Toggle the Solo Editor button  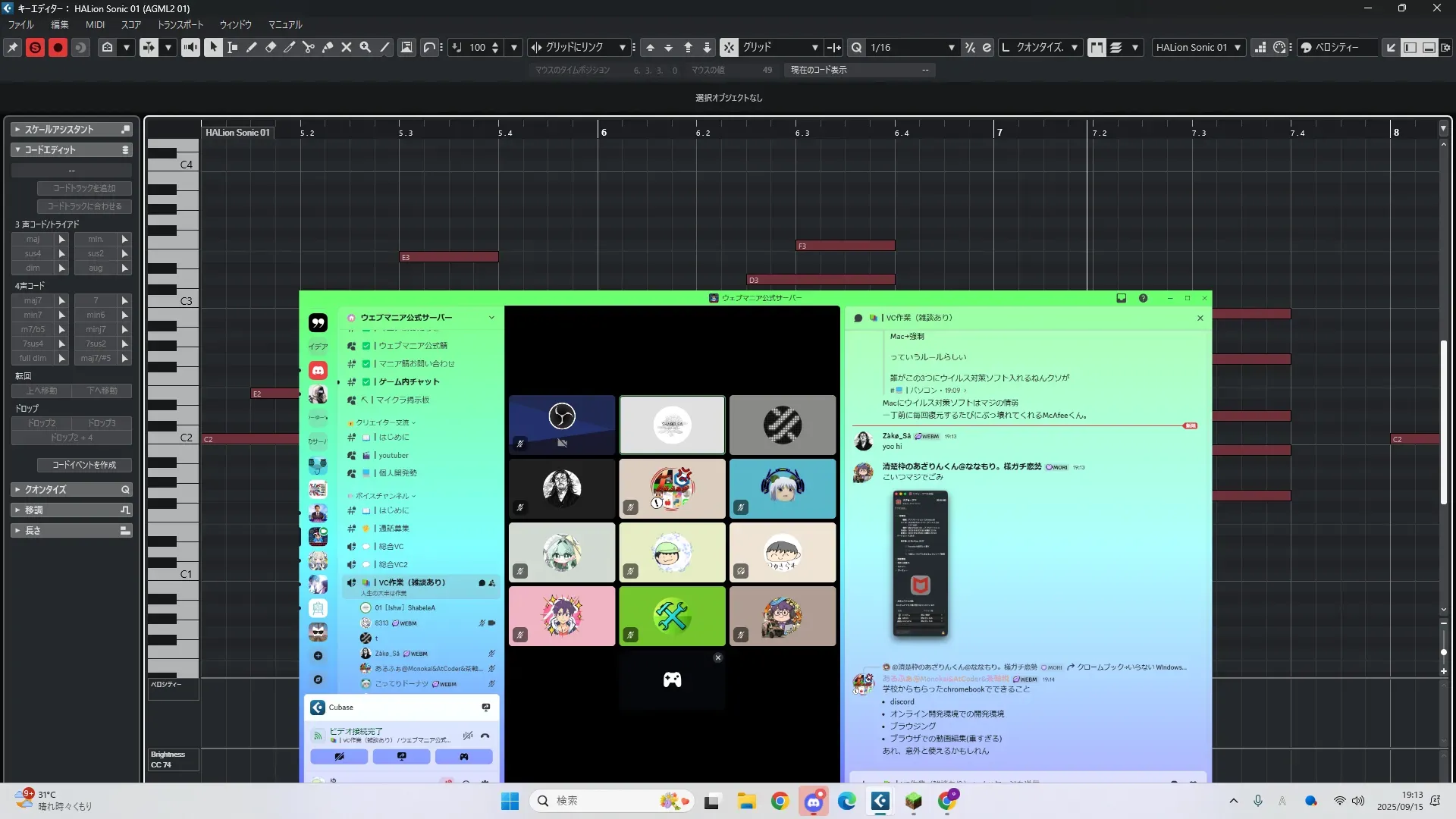pos(35,47)
